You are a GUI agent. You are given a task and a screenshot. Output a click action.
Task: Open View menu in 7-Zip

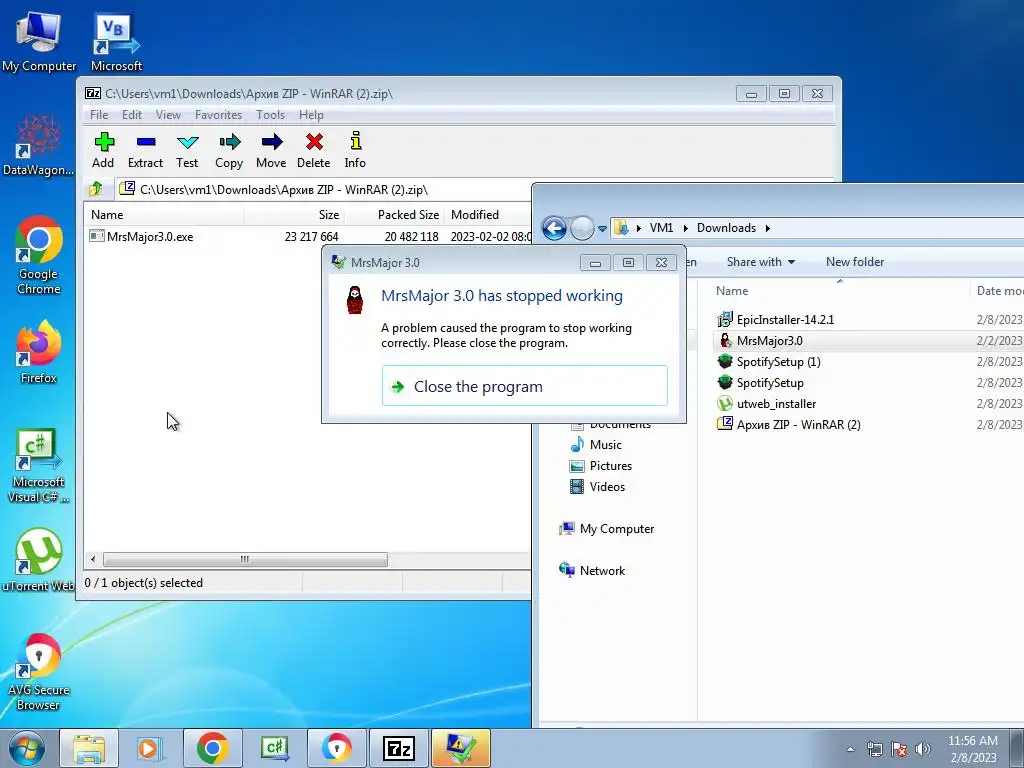point(168,115)
